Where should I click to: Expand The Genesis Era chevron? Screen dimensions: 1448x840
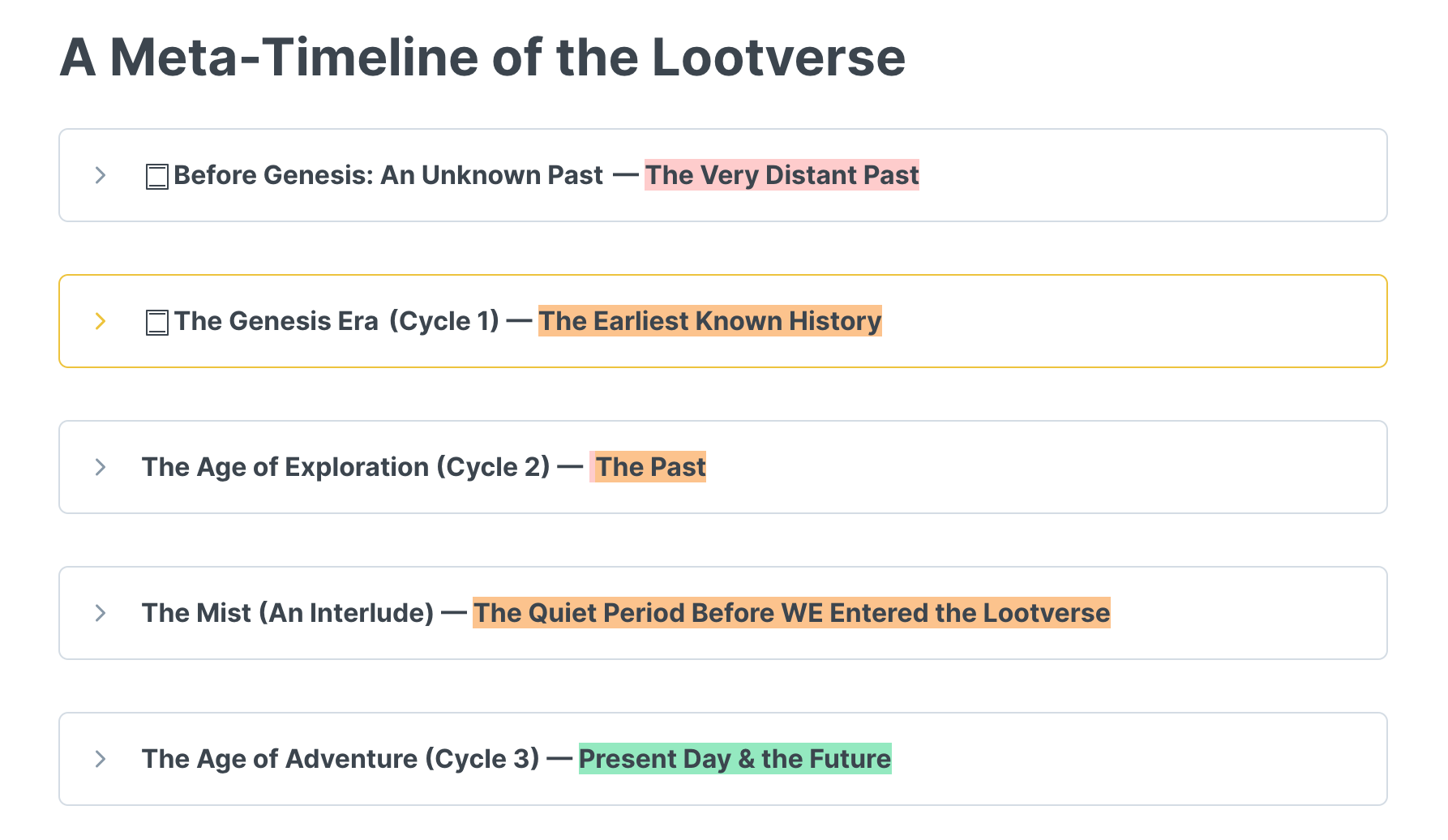(x=101, y=321)
